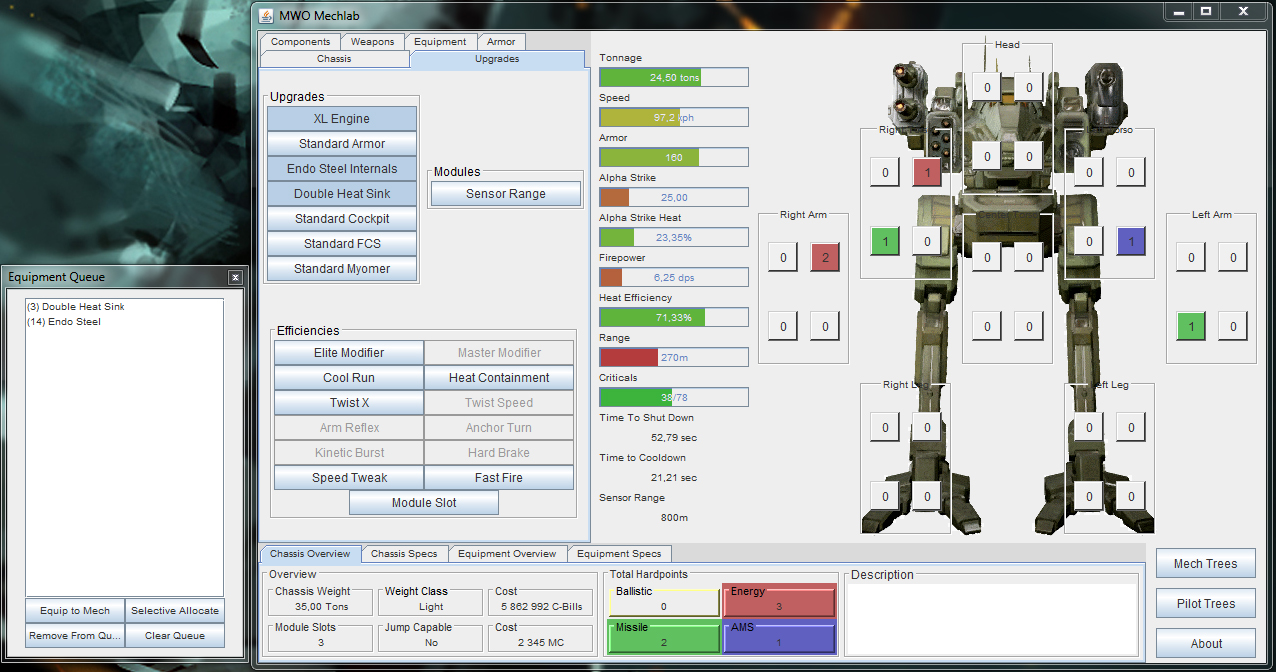Click the Firepower bar showing 6,25 dps
Image resolution: width=1276 pixels, height=672 pixels.
pos(674,277)
